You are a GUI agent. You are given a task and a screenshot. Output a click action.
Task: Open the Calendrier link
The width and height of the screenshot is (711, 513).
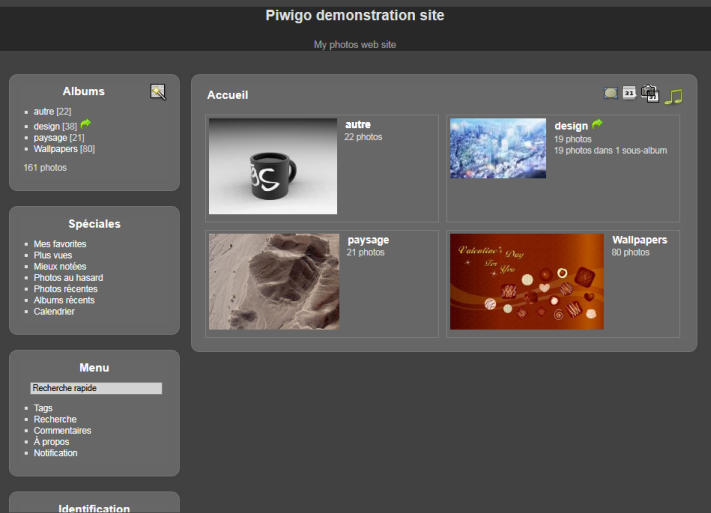(x=54, y=311)
